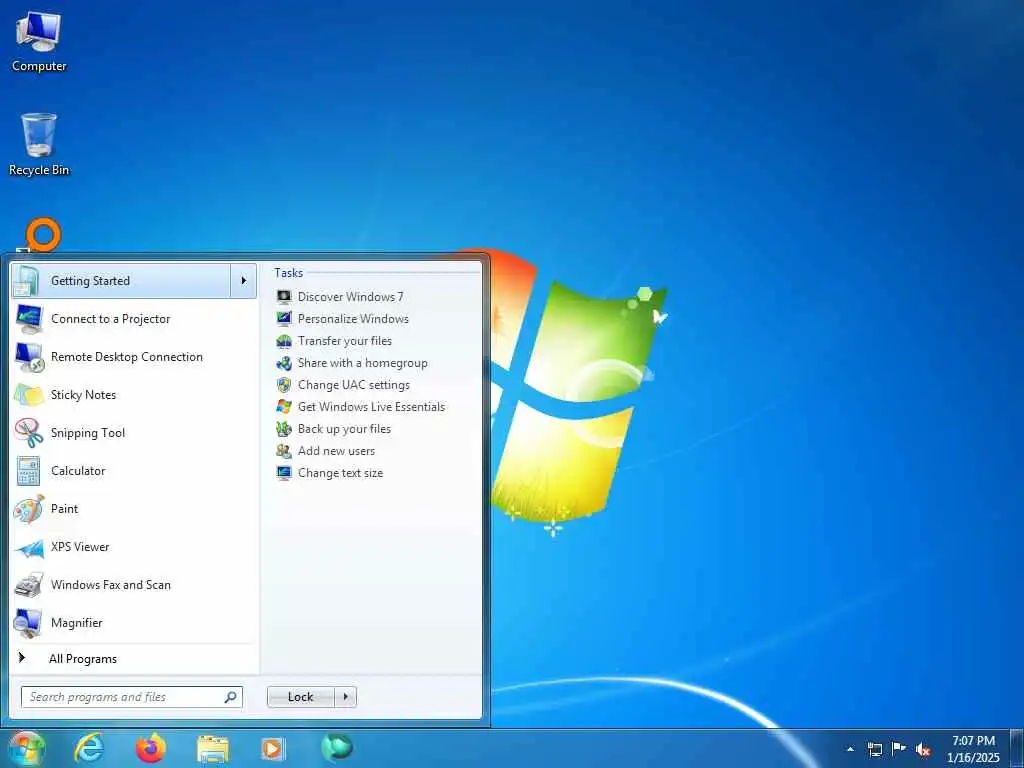Click the Change text size icon
The image size is (1024, 768).
284,473
